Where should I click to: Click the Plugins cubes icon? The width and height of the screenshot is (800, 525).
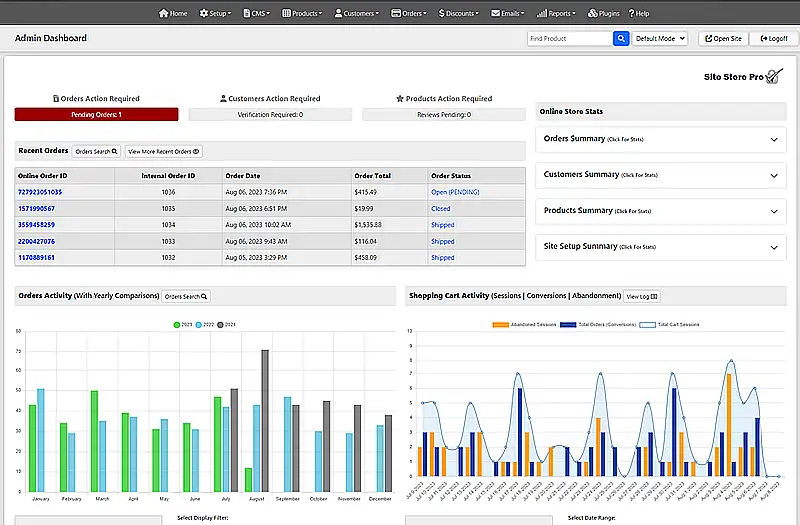pyautogui.click(x=592, y=13)
